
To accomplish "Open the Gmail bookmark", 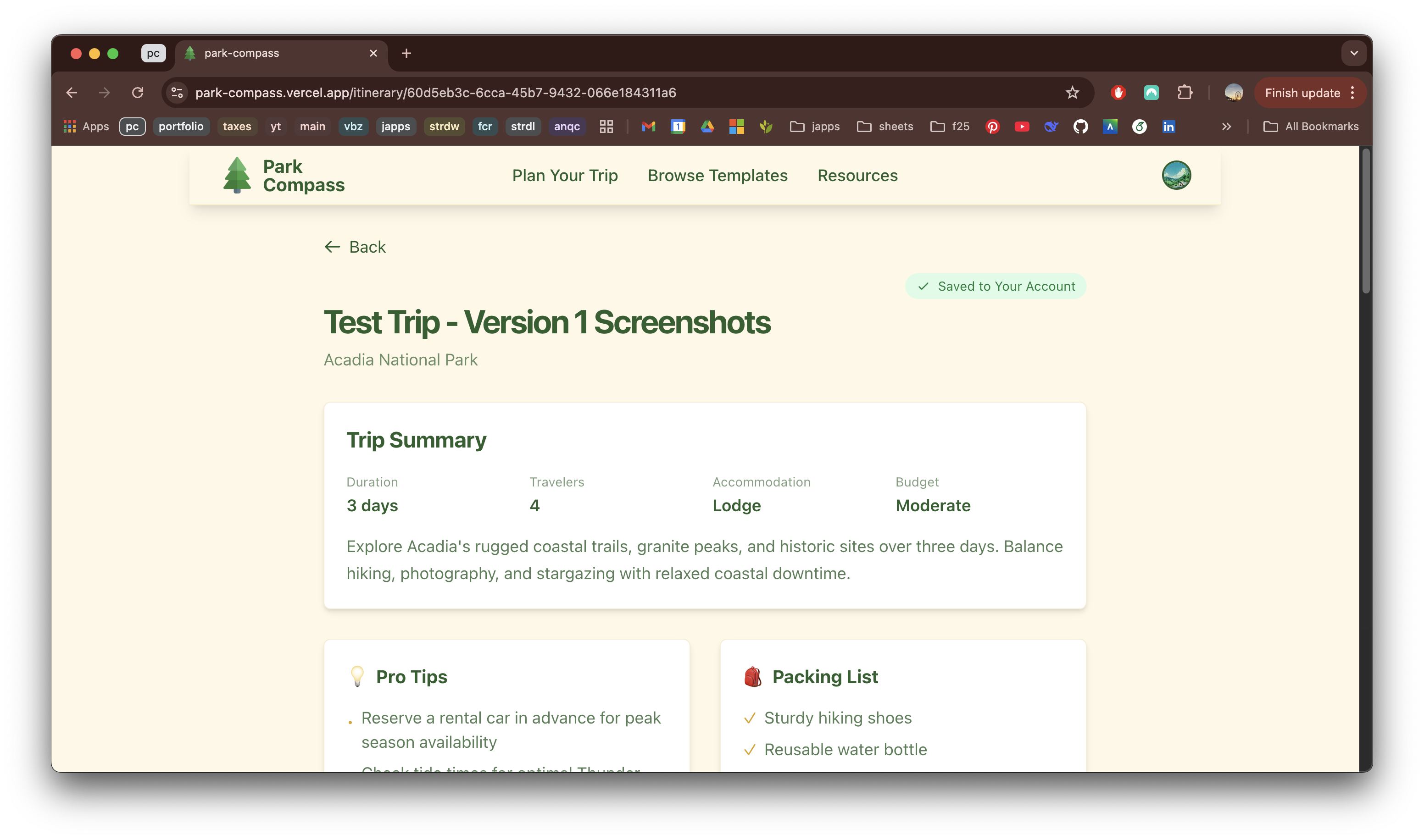I will point(648,126).
